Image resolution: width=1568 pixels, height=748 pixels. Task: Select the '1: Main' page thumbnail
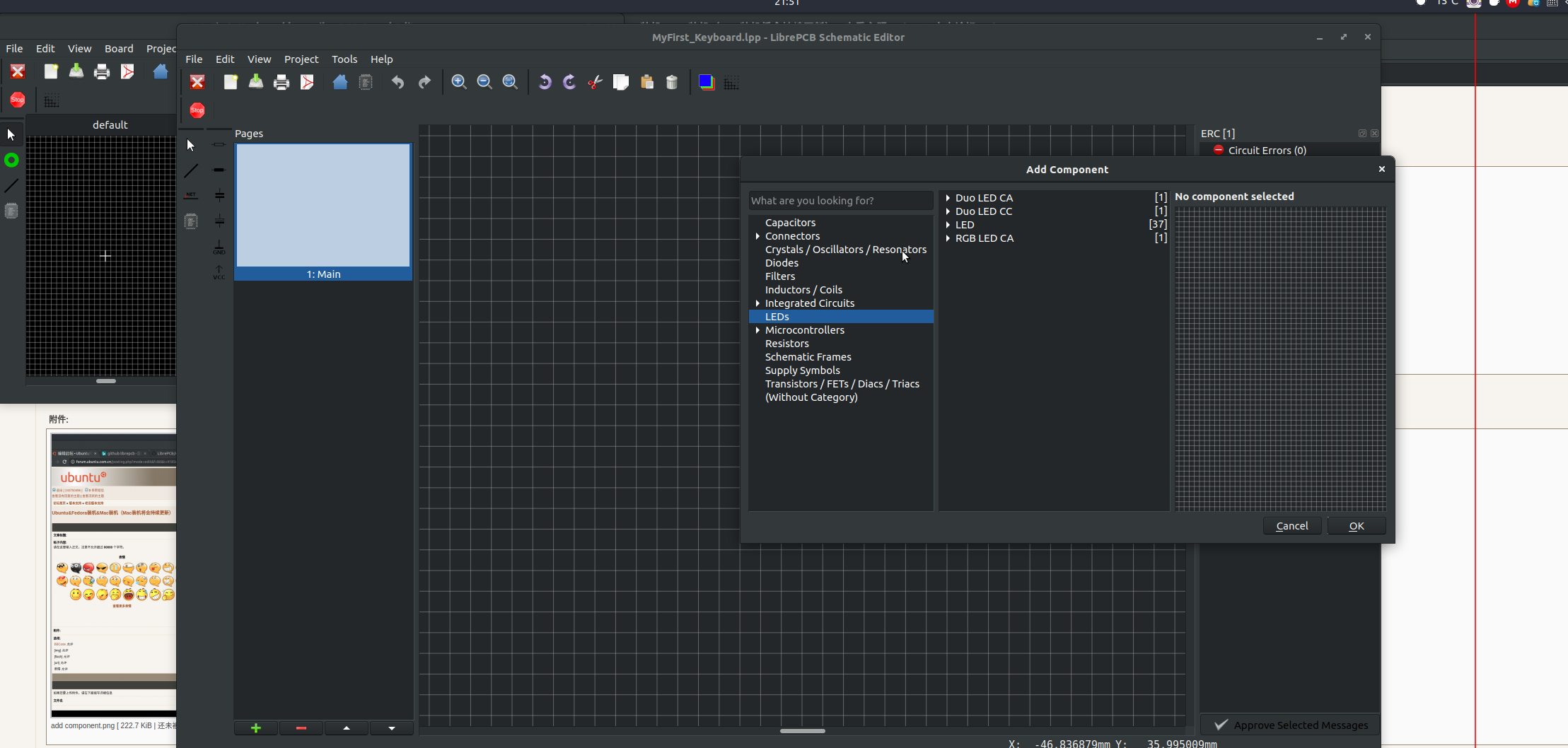click(x=323, y=211)
